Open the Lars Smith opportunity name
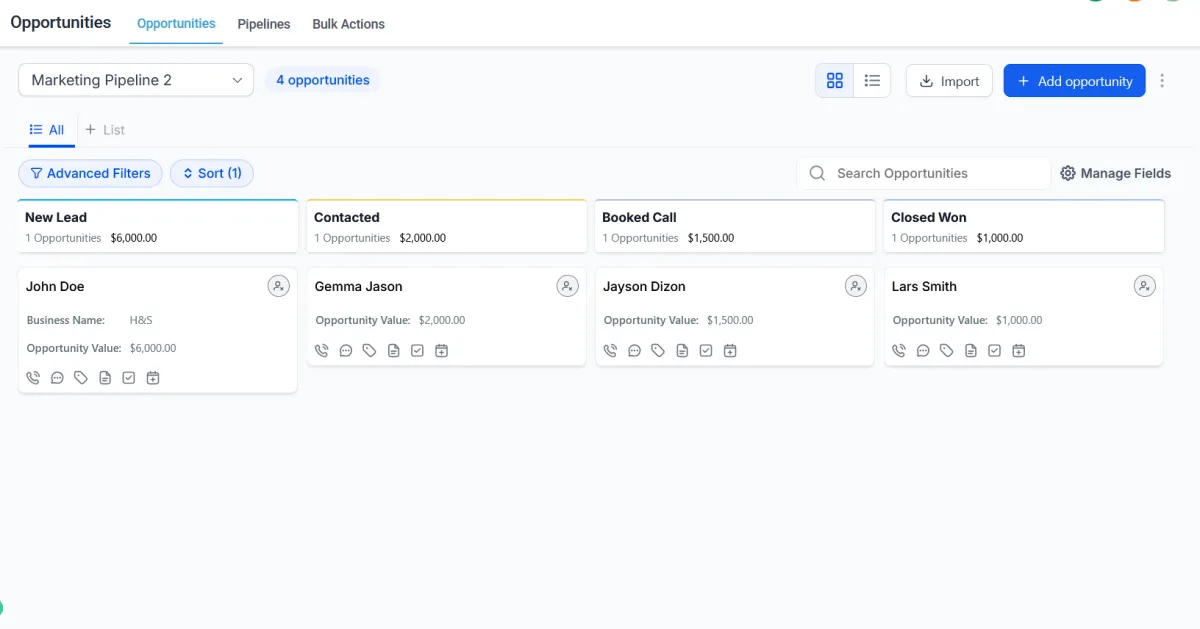 (924, 286)
